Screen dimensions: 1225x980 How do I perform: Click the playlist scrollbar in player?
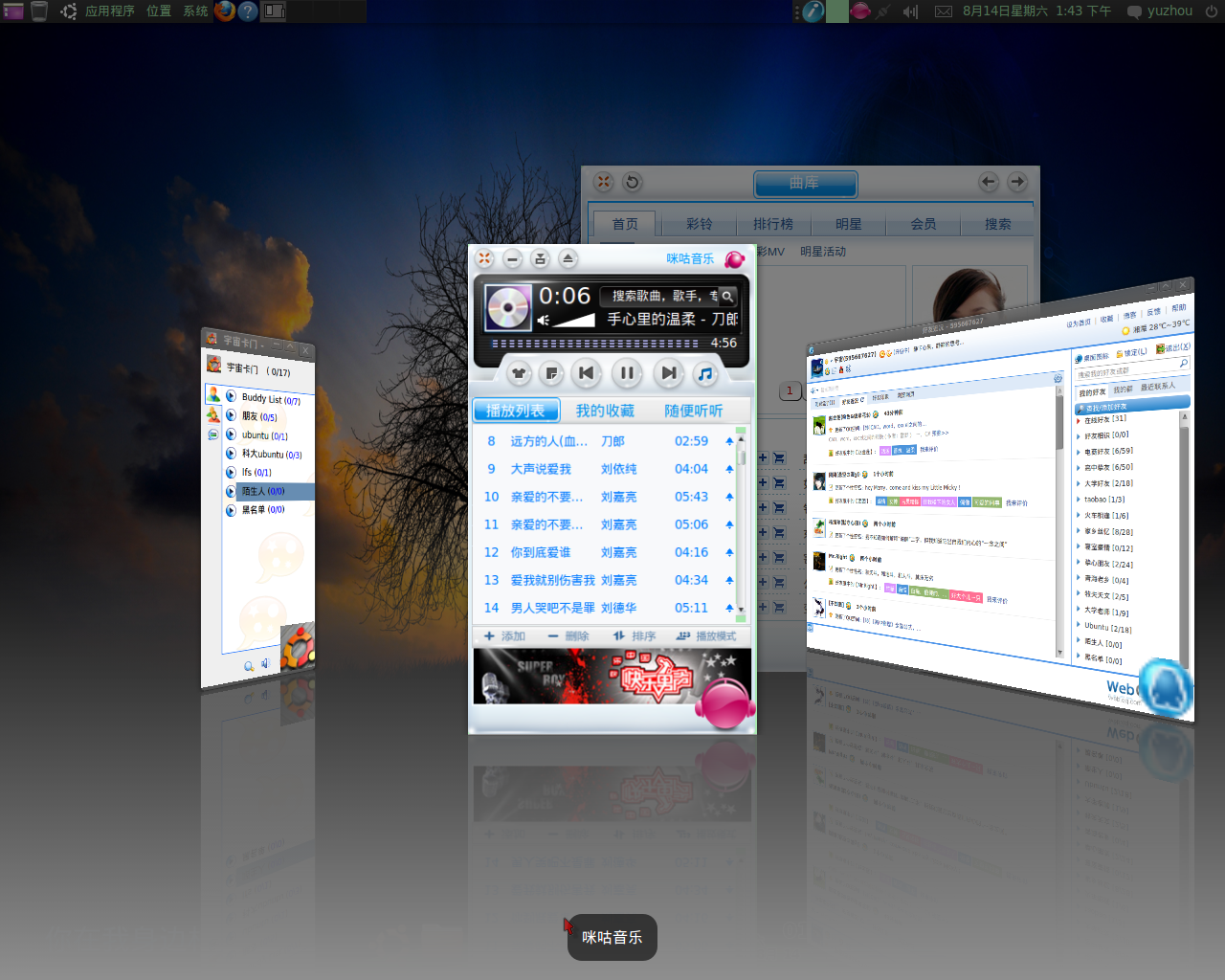click(741, 524)
